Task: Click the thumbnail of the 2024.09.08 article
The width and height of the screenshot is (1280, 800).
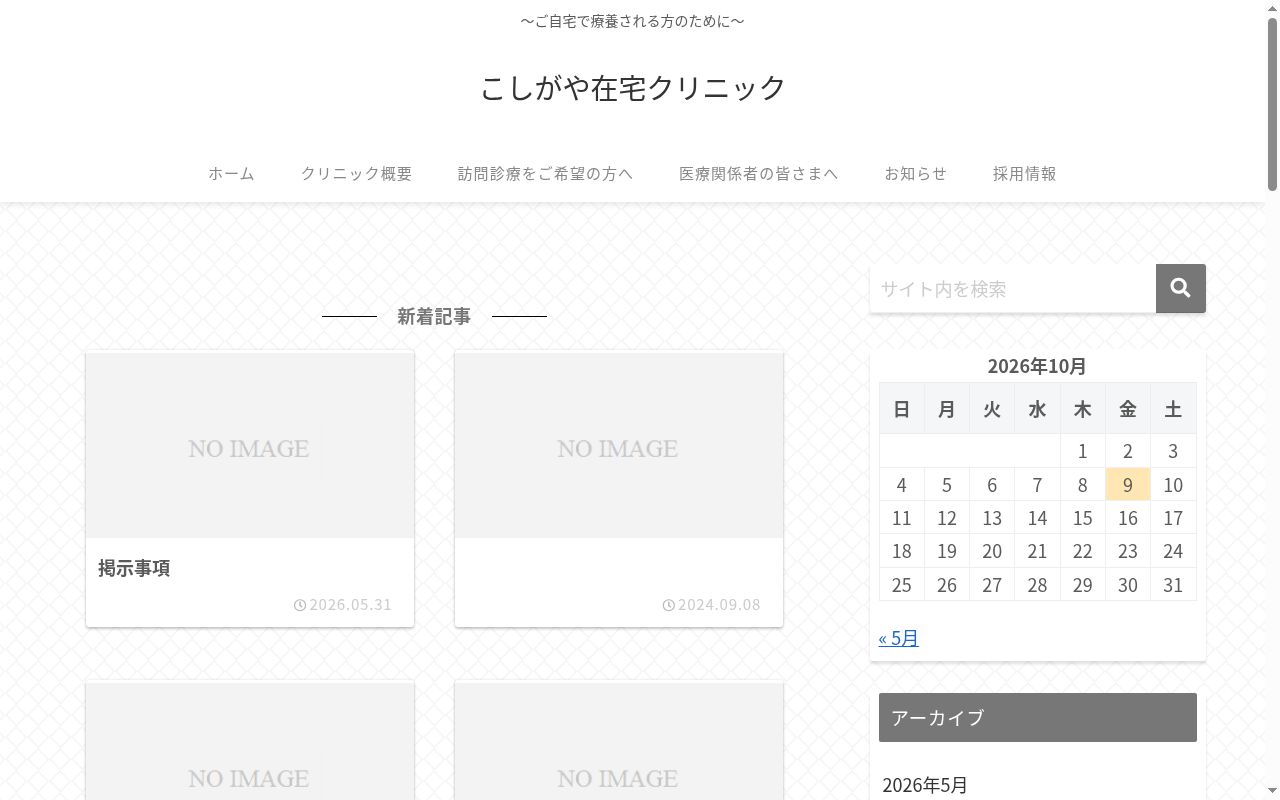Action: 619,445
